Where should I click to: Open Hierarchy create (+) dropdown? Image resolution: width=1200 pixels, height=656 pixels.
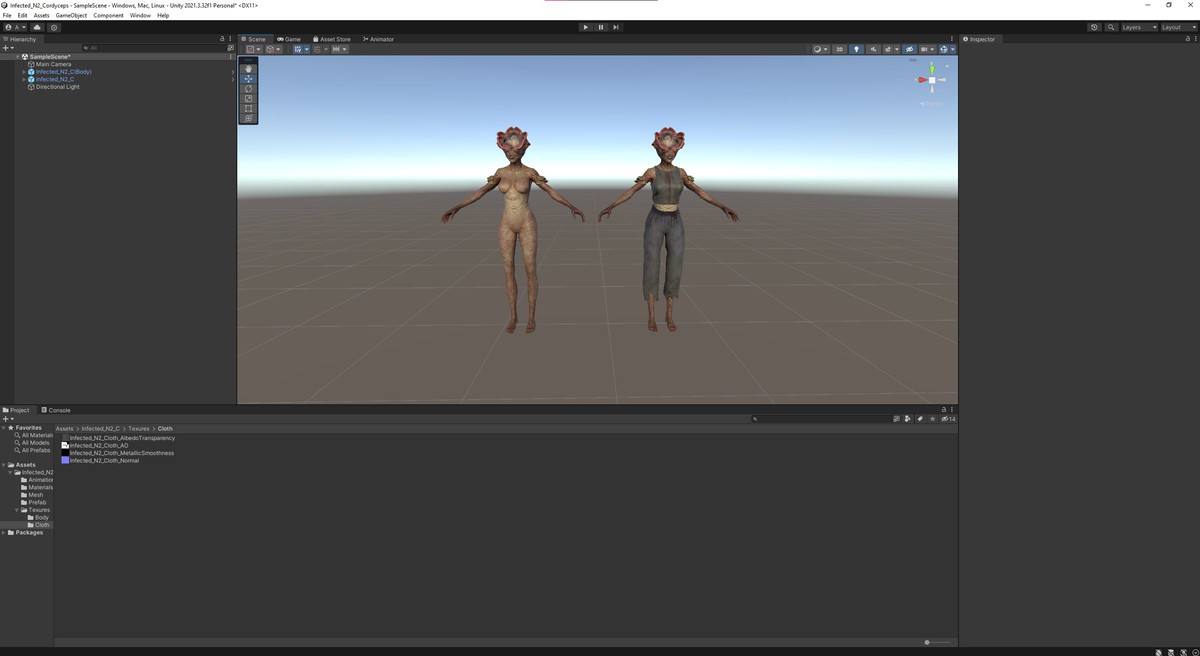click(8, 48)
